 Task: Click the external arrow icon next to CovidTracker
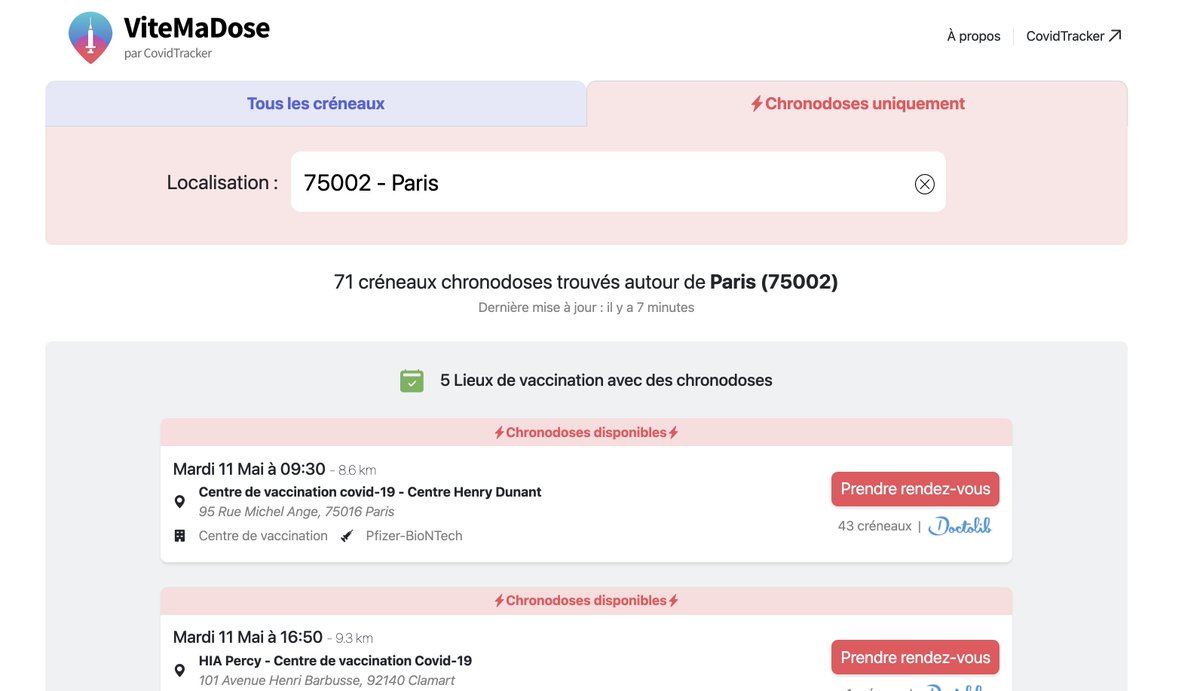coord(1115,36)
